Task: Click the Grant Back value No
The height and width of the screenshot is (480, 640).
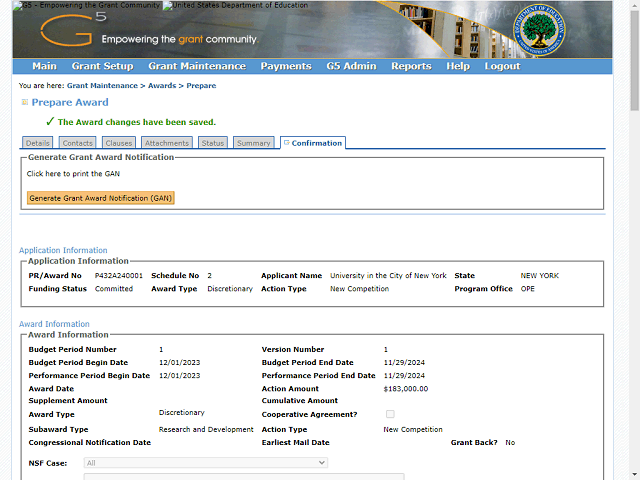Action: (x=510, y=442)
